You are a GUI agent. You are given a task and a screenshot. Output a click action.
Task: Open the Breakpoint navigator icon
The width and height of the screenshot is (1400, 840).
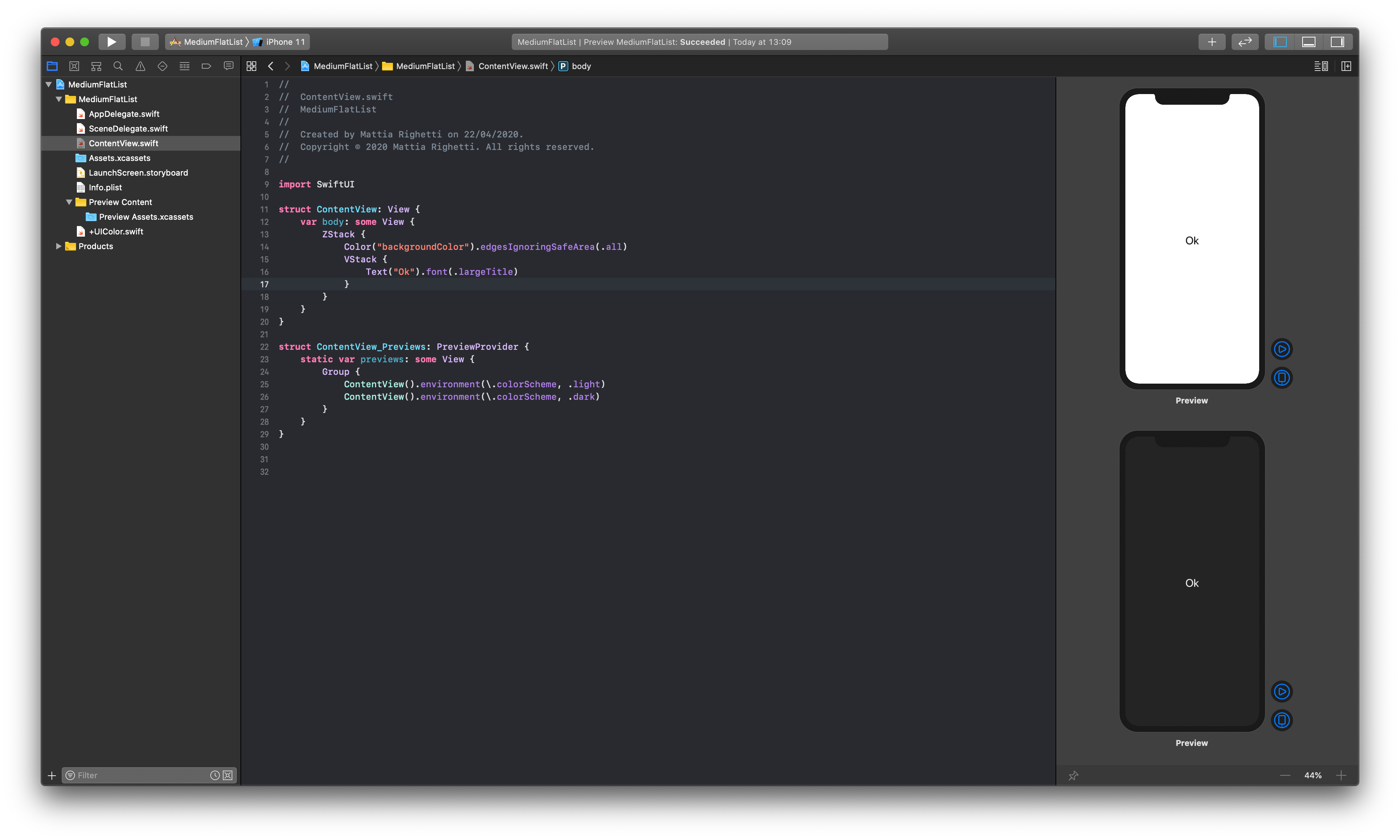point(206,66)
